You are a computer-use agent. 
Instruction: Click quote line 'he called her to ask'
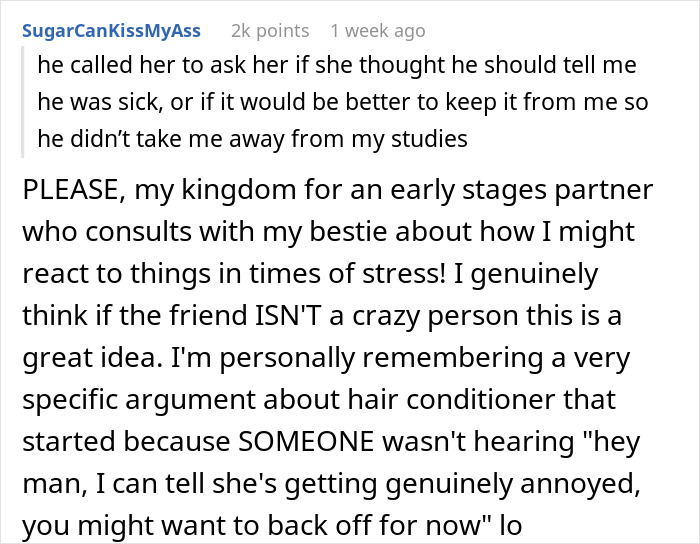tap(337, 66)
